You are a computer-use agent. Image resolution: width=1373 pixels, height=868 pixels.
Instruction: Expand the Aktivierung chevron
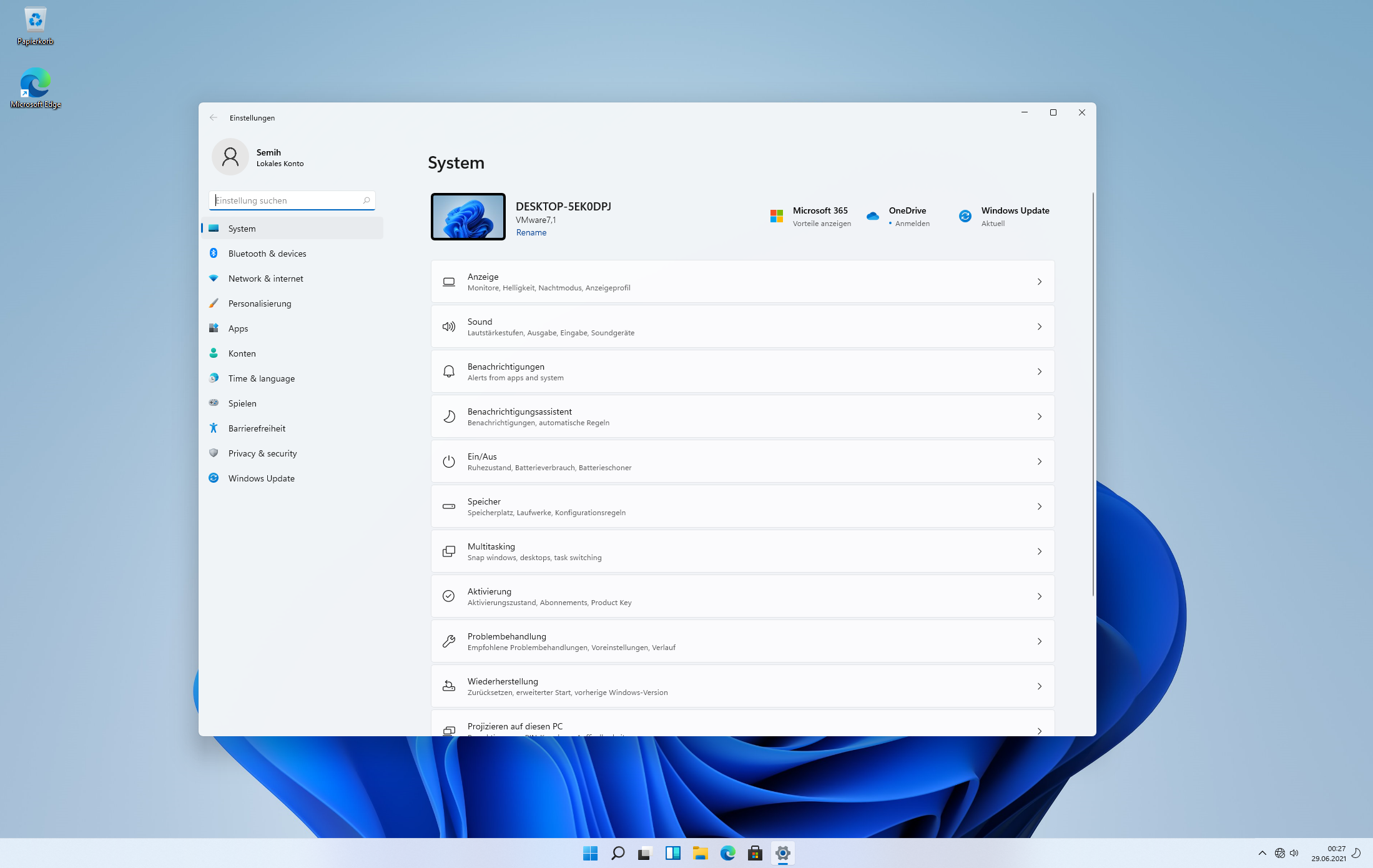tap(1039, 596)
